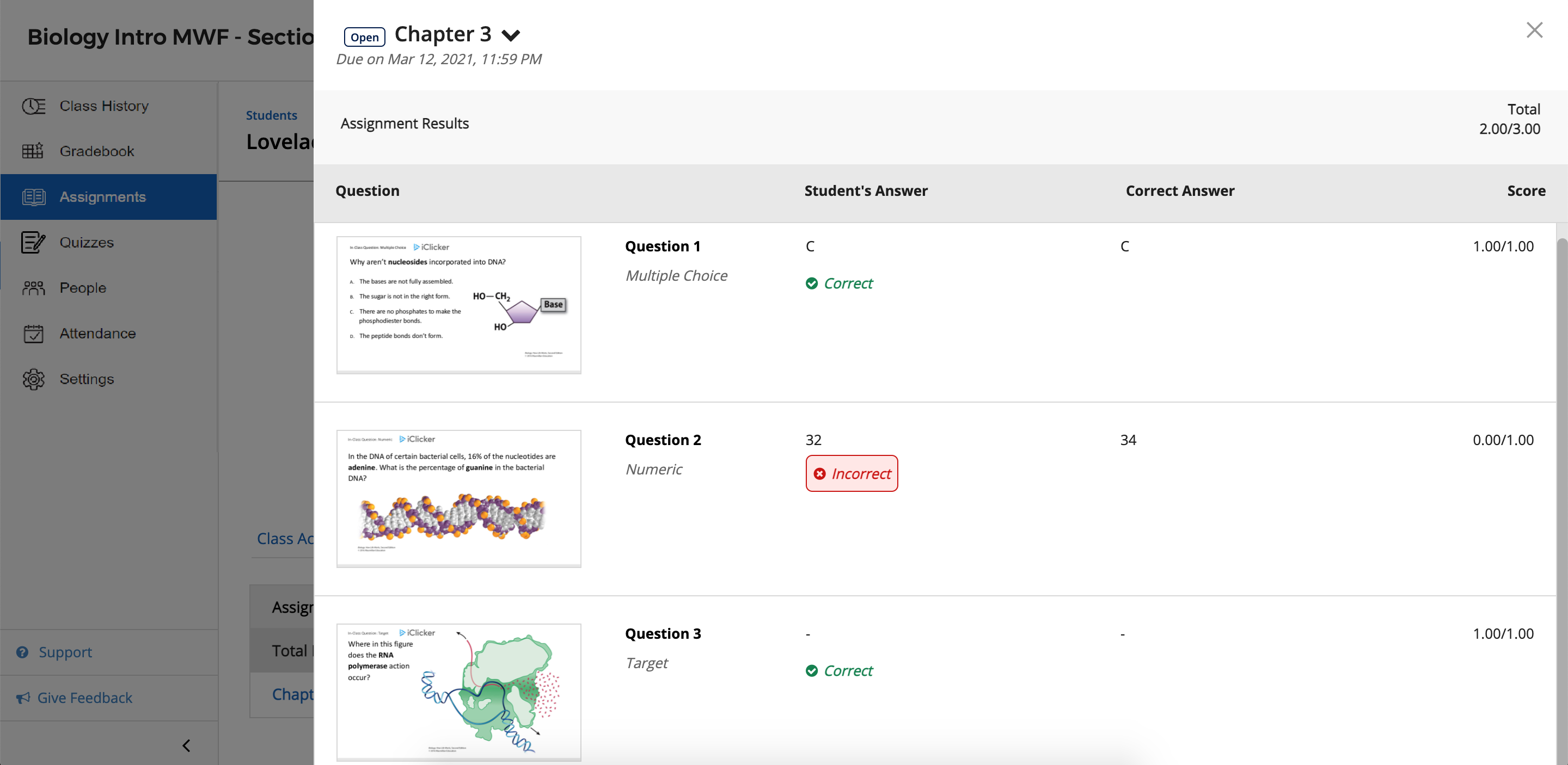
Task: Open the Attendance calendar icon
Action: click(x=33, y=333)
